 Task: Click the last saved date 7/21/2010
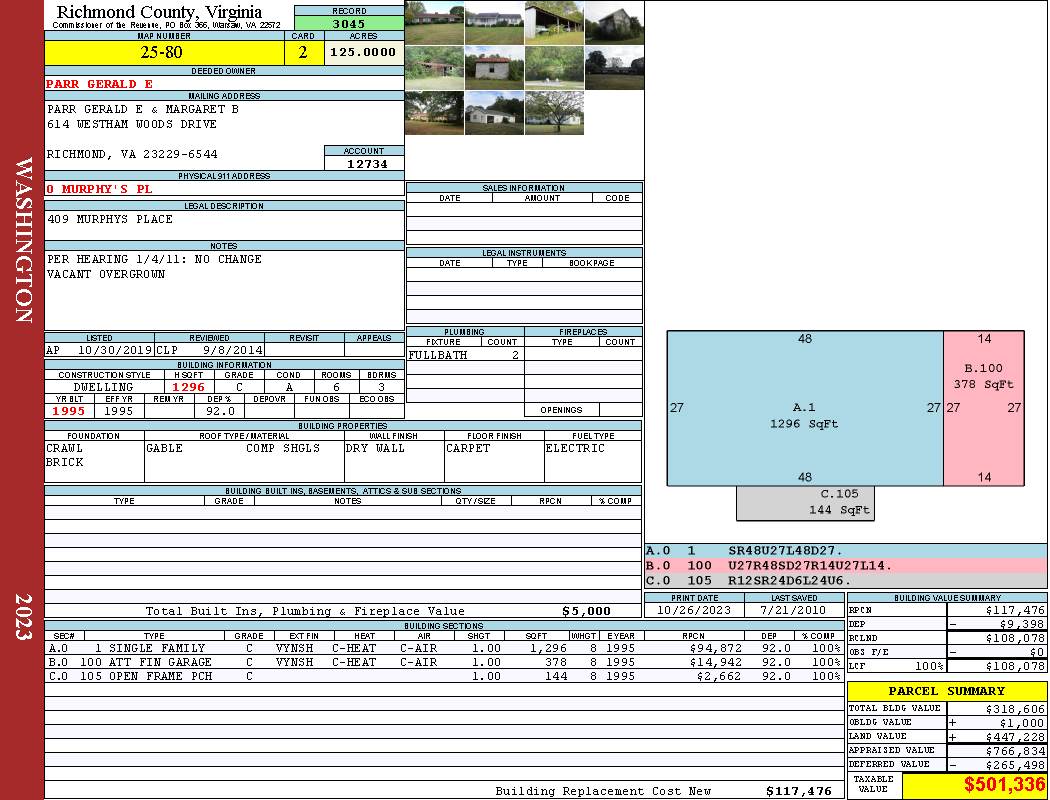click(793, 610)
